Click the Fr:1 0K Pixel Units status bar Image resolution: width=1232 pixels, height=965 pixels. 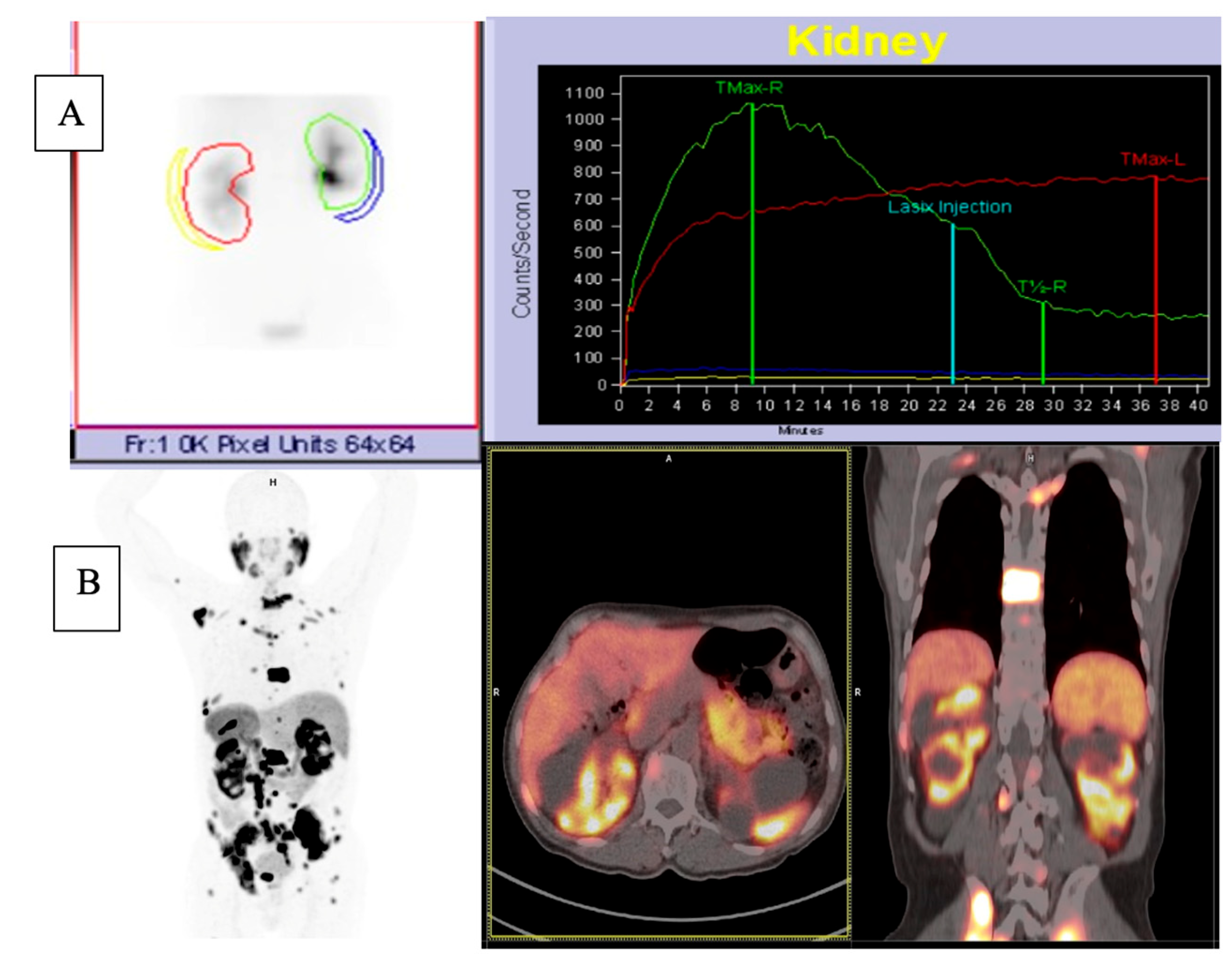click(x=270, y=445)
